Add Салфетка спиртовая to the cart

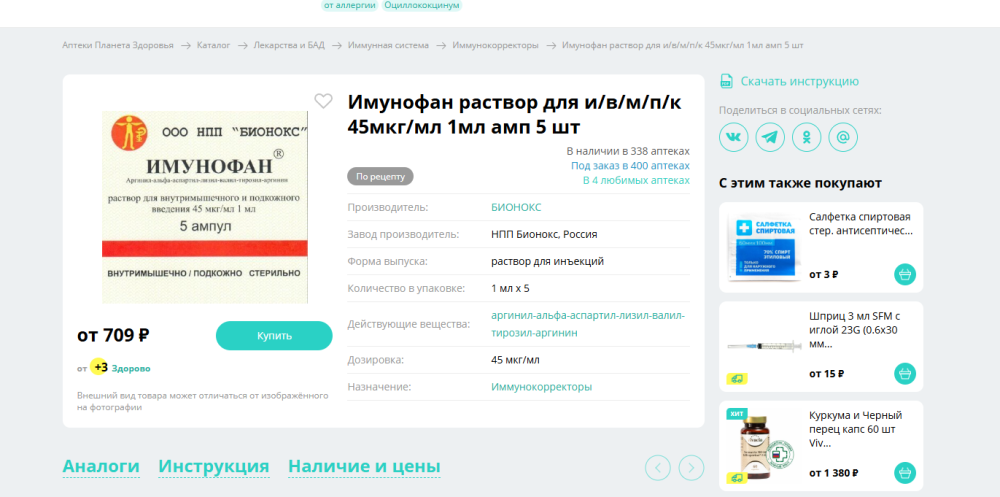(904, 274)
